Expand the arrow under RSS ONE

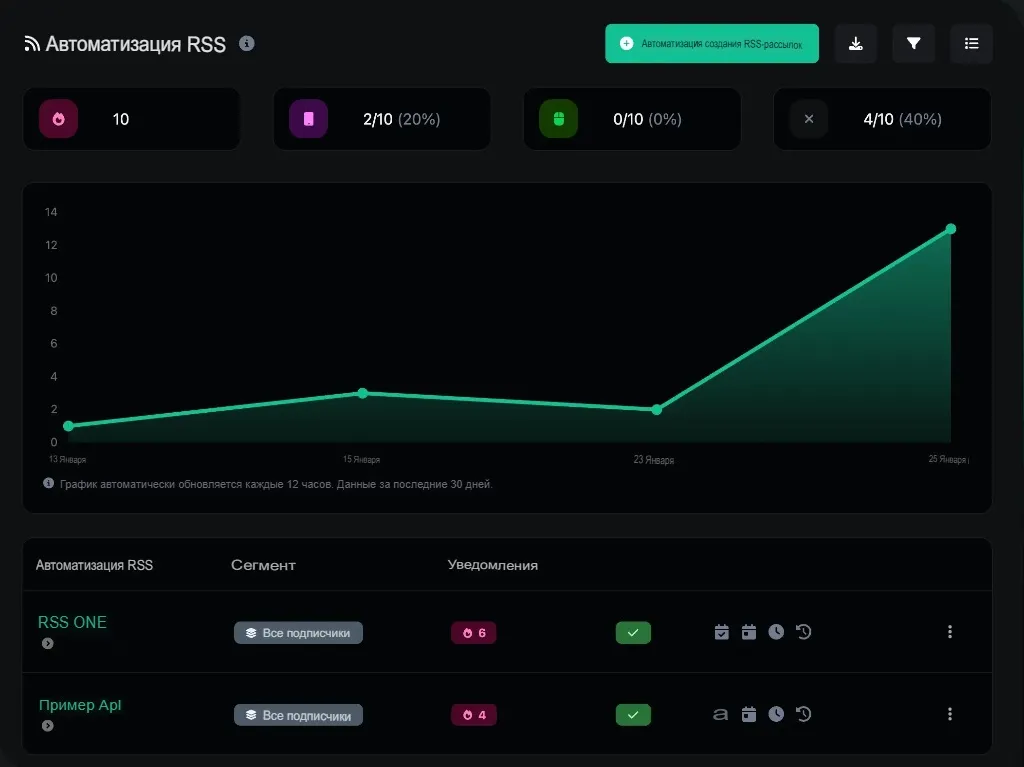coord(48,644)
